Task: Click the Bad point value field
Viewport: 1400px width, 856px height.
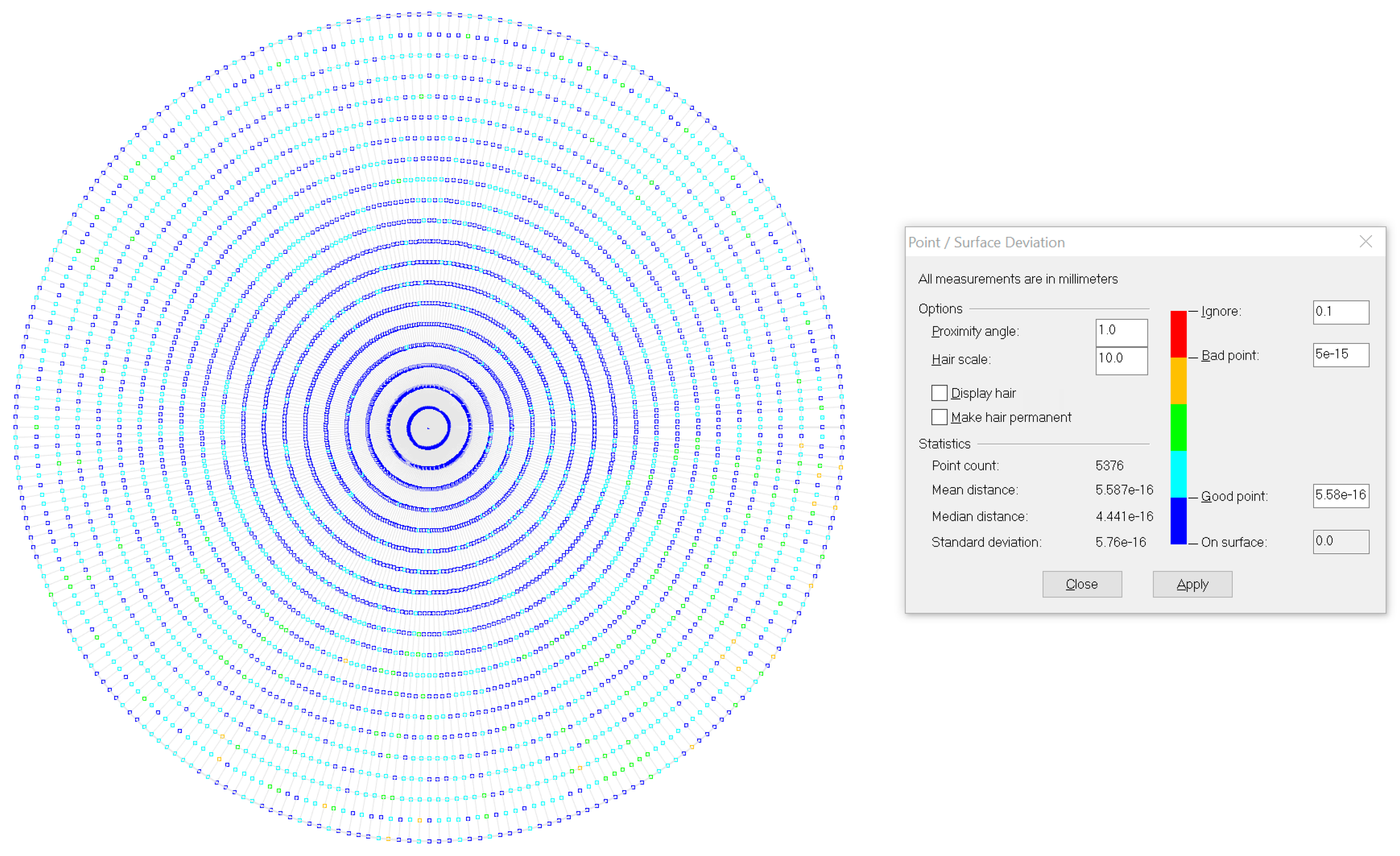Action: pos(1340,354)
